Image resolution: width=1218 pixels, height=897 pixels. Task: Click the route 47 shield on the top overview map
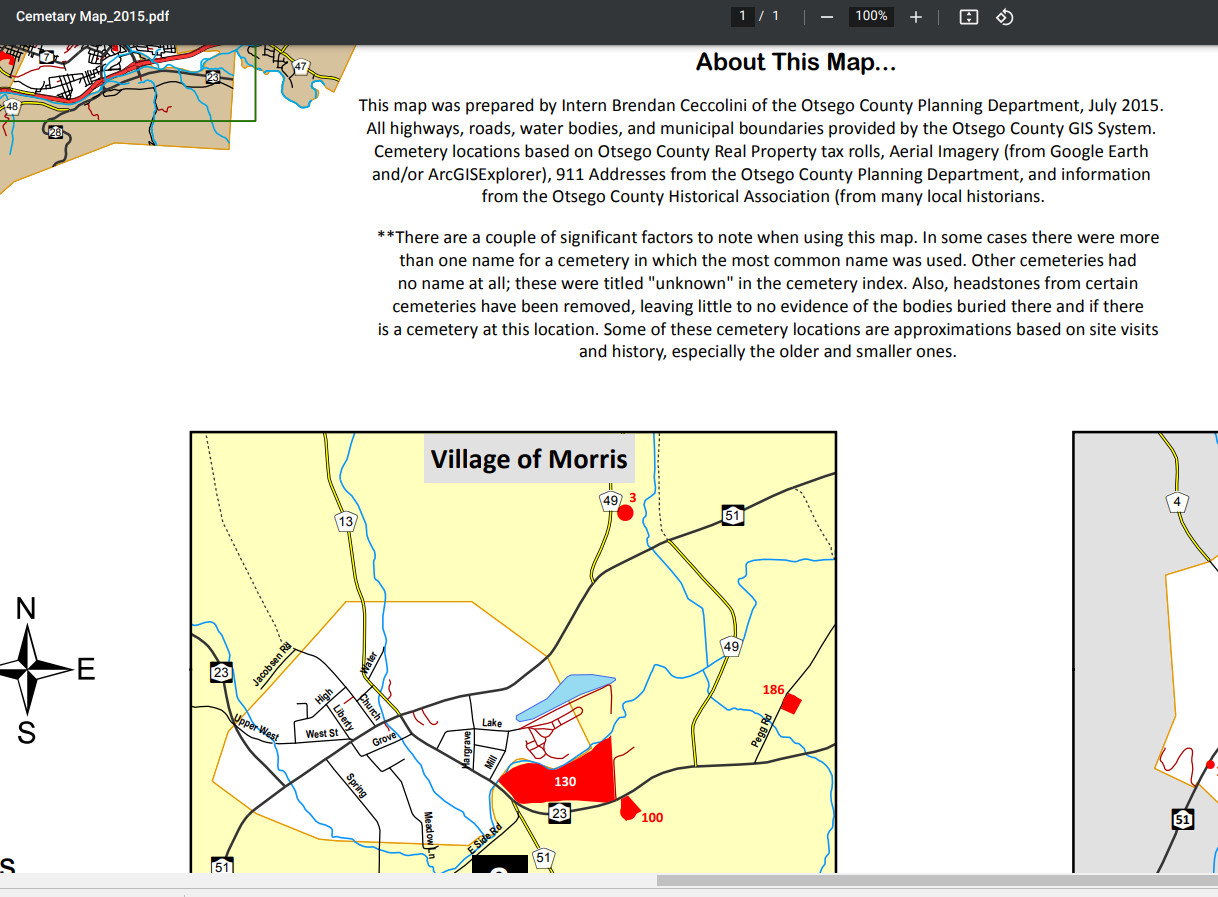point(301,68)
